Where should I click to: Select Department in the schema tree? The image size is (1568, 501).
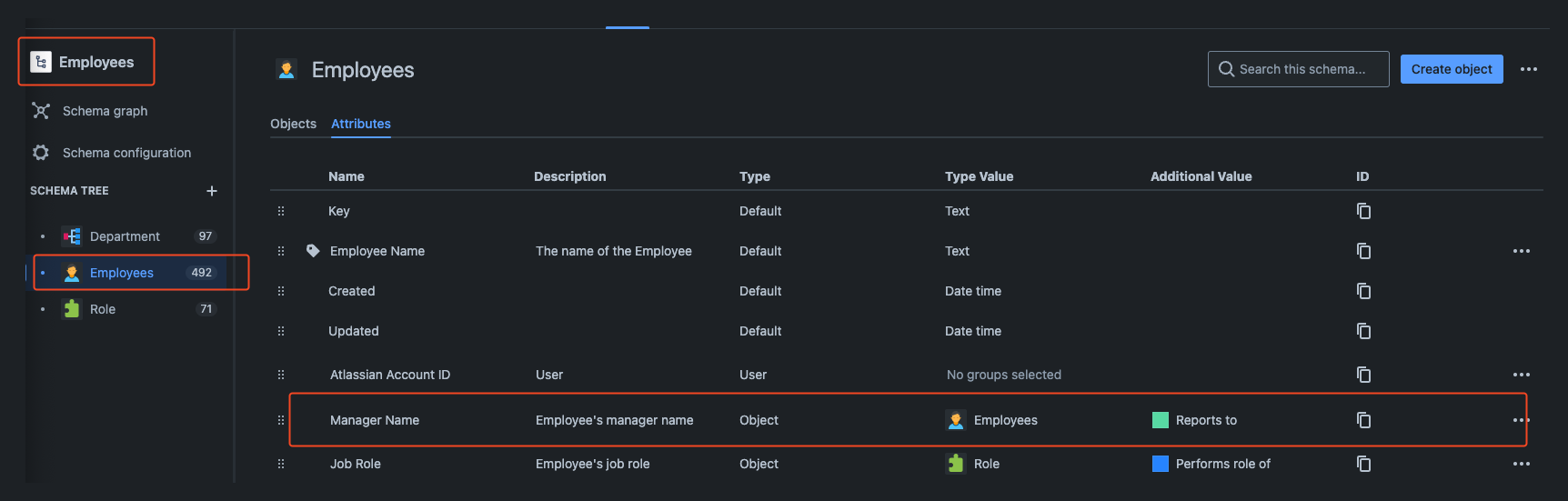coord(125,236)
